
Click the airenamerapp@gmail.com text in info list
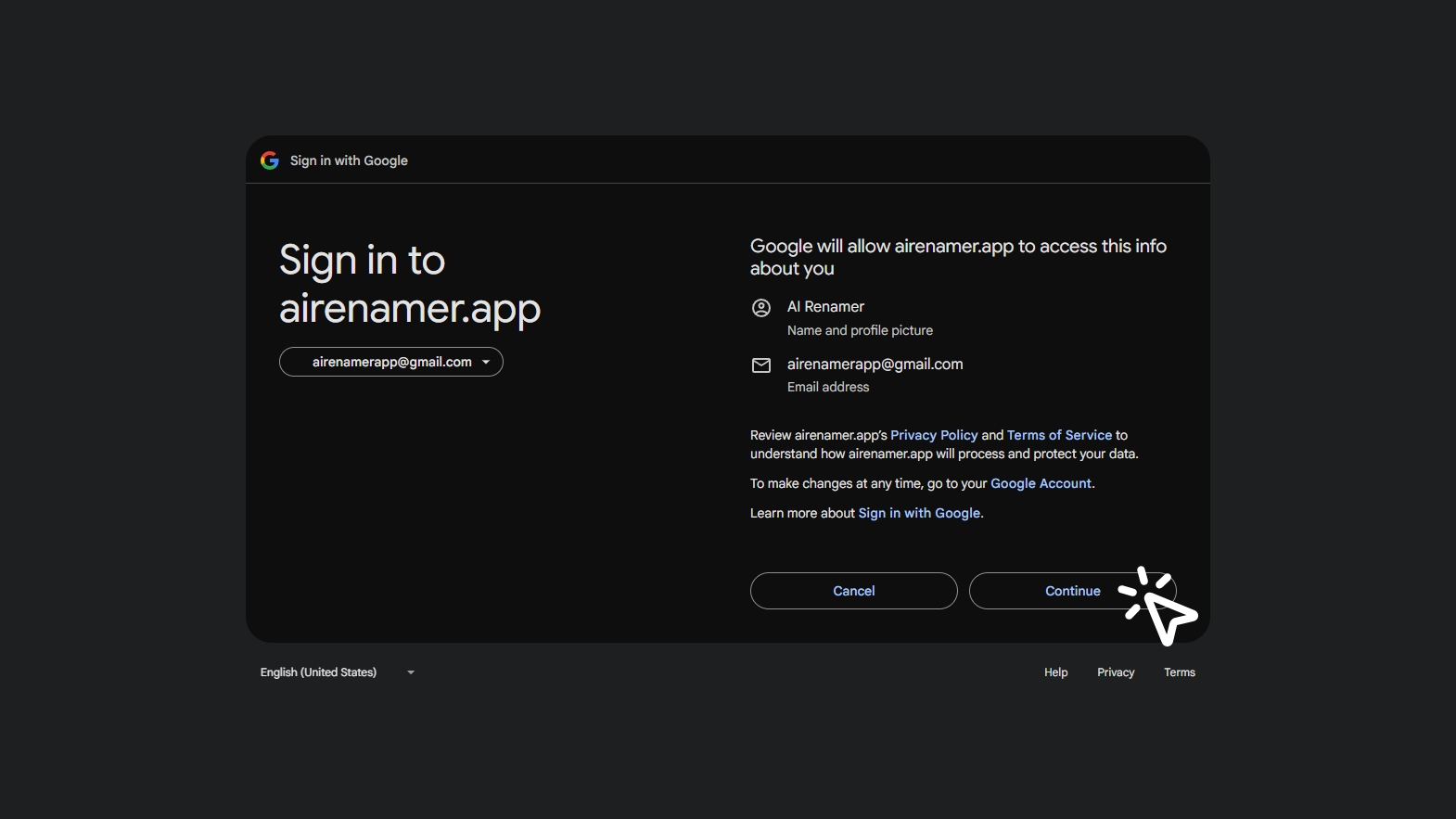pyautogui.click(x=875, y=365)
